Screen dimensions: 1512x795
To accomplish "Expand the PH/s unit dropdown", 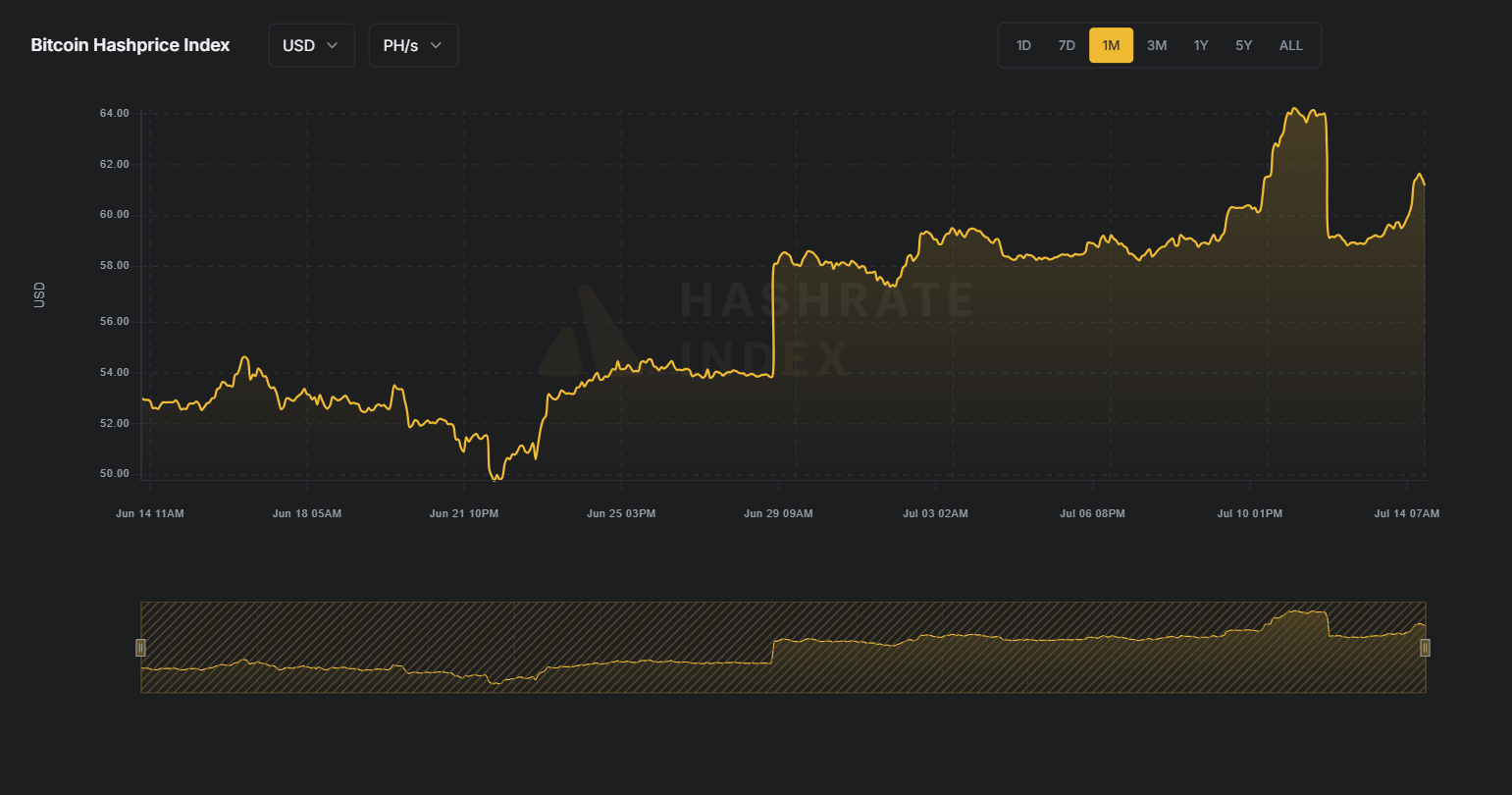I will click(x=413, y=45).
